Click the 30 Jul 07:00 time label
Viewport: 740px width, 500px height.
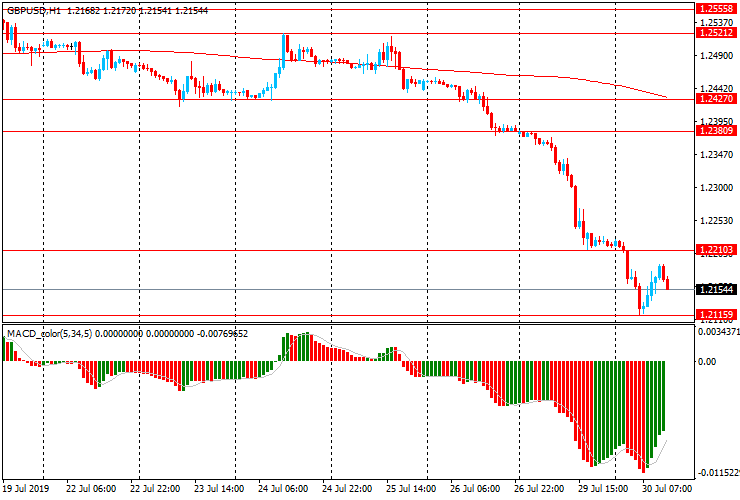667,488
